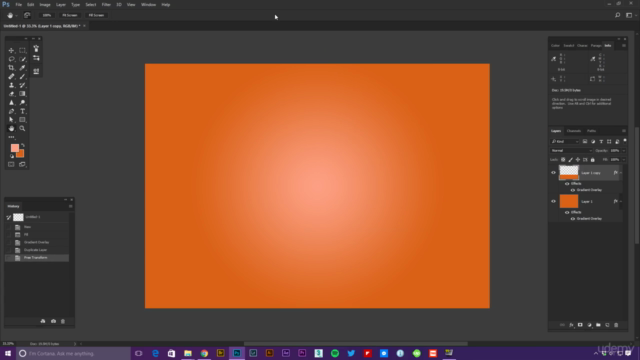This screenshot has height=360, width=640.
Task: Toggle Effects visibility under Layer 1
Action: 567,212
